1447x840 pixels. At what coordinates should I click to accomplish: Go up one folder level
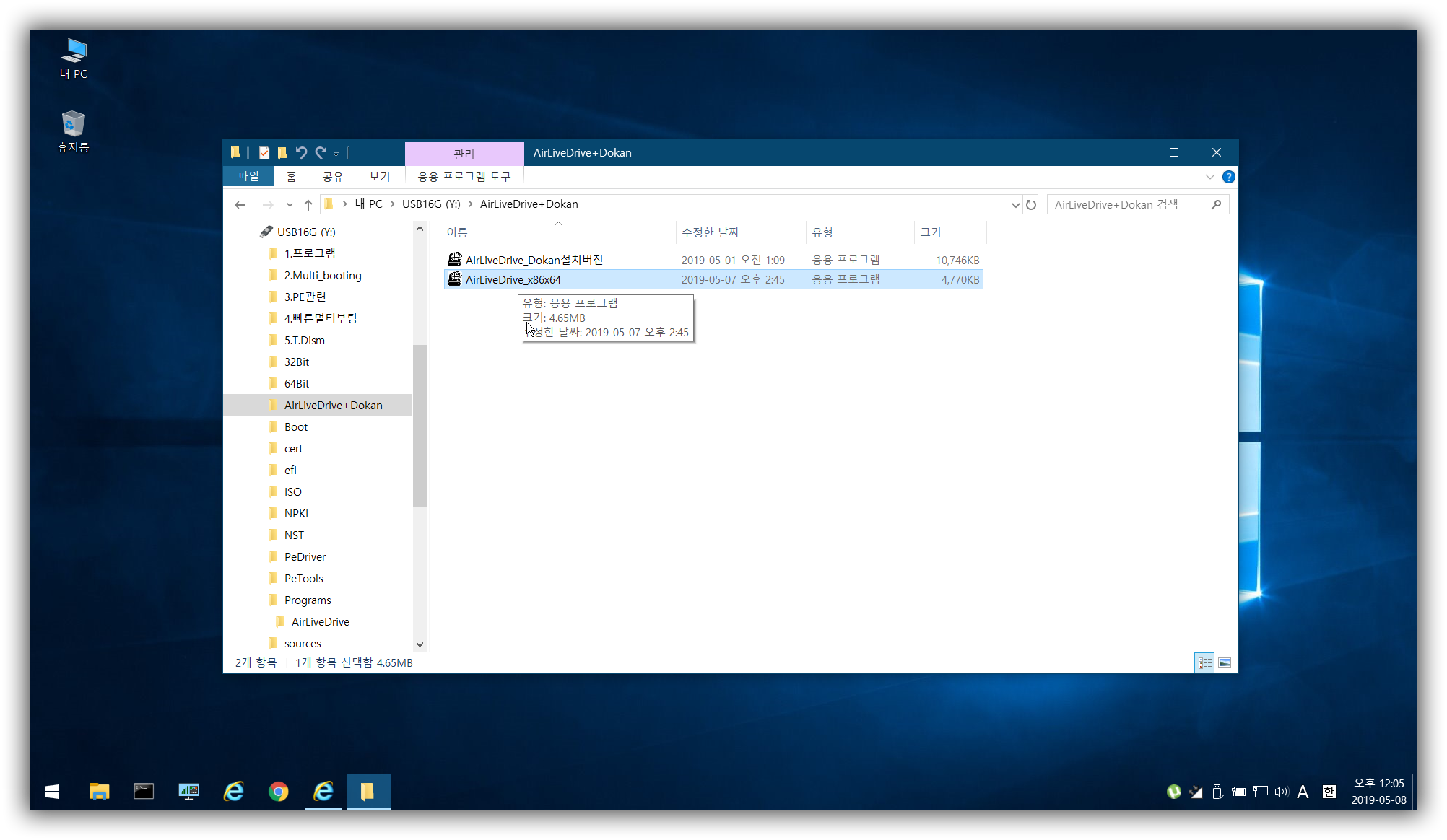coord(308,205)
